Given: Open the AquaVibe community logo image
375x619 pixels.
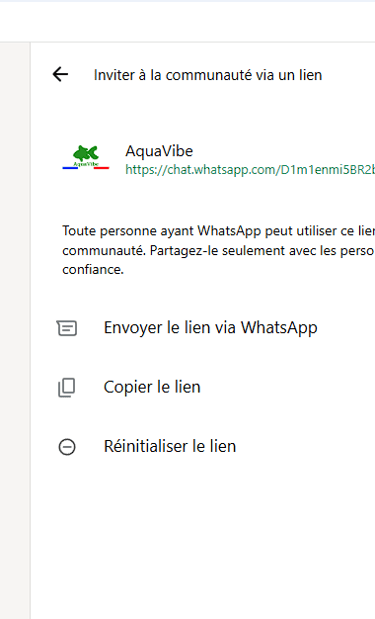Looking at the screenshot, I should point(86,157).
